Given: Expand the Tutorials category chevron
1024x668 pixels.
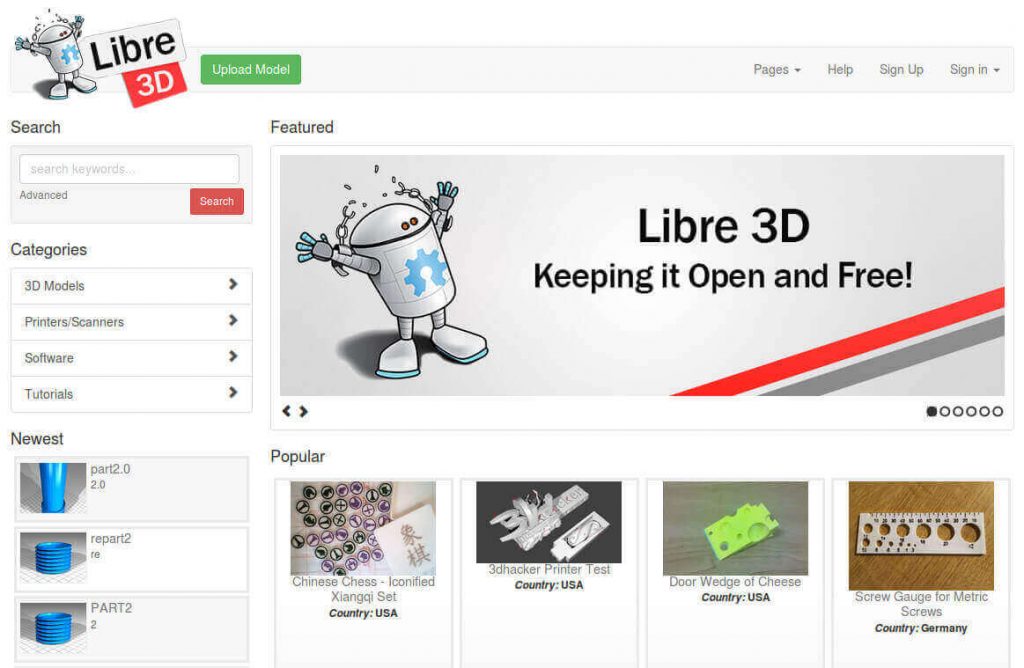Looking at the screenshot, I should [x=232, y=392].
